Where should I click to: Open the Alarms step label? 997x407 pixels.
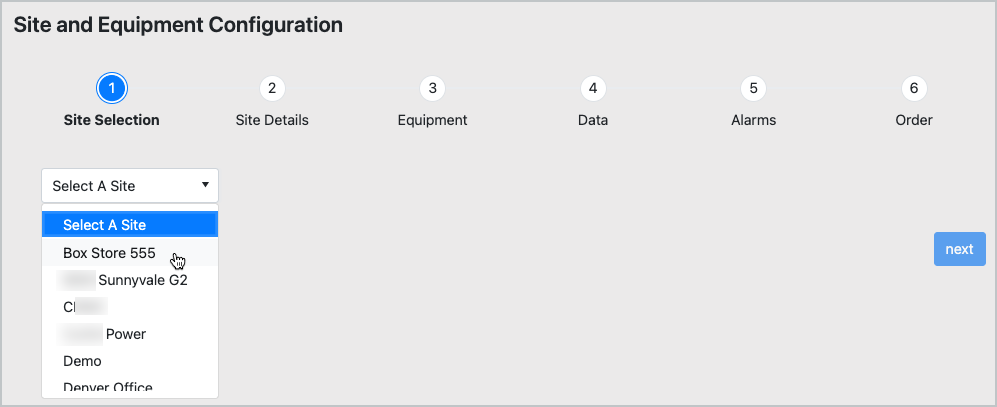pyautogui.click(x=753, y=120)
